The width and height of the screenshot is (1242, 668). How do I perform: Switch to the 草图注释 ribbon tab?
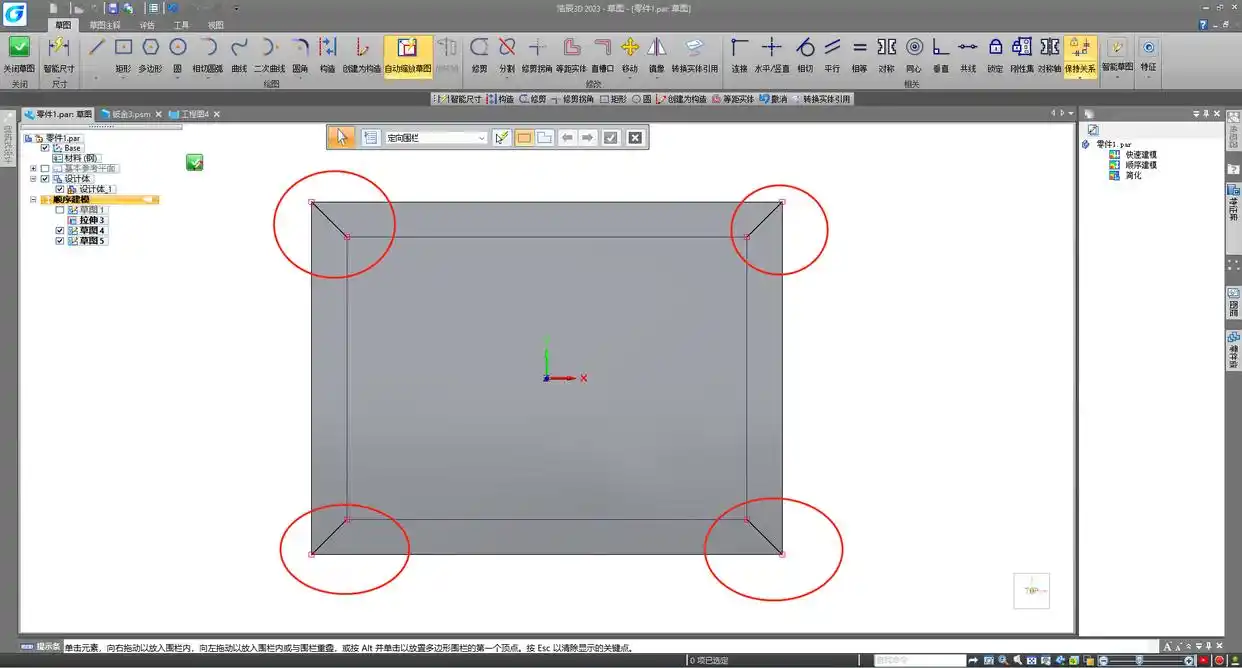(x=104, y=24)
